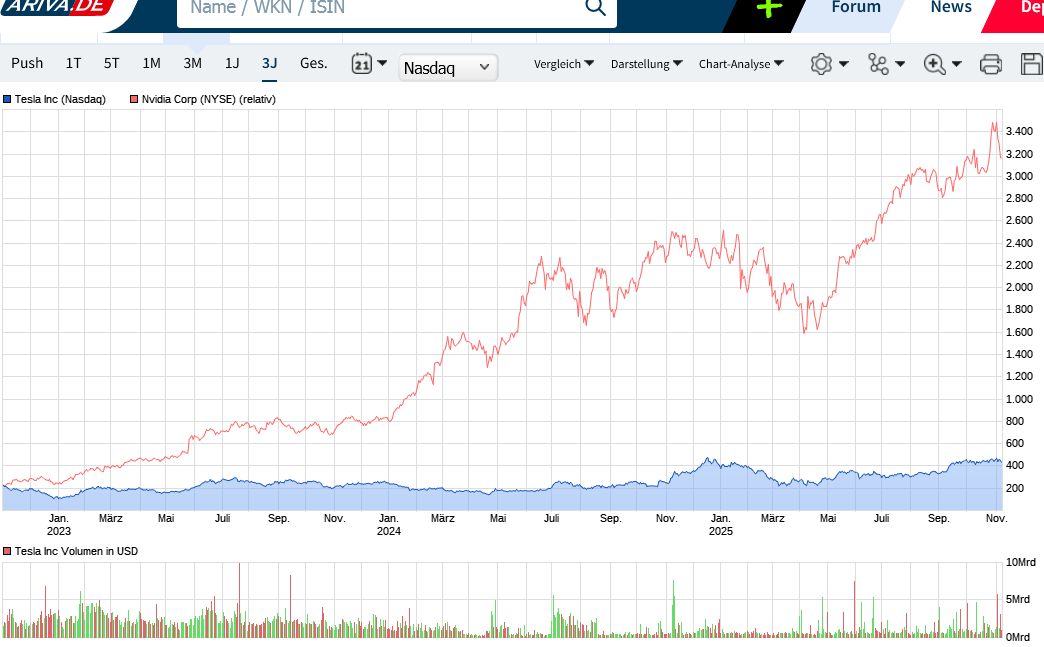
Task: Open the News tab
Action: coord(951,7)
